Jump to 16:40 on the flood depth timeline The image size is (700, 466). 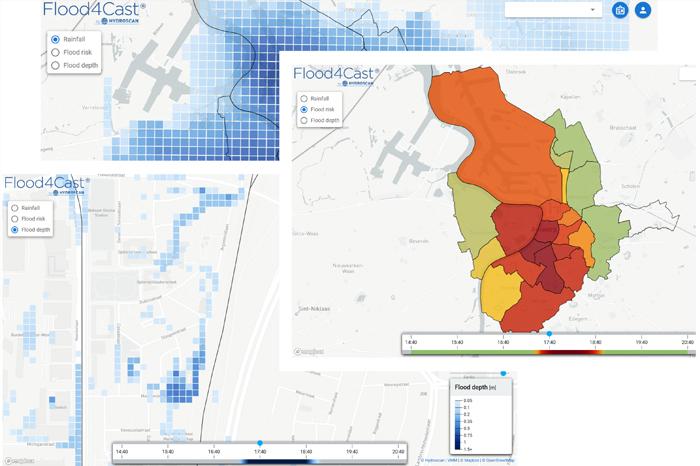coord(214,452)
